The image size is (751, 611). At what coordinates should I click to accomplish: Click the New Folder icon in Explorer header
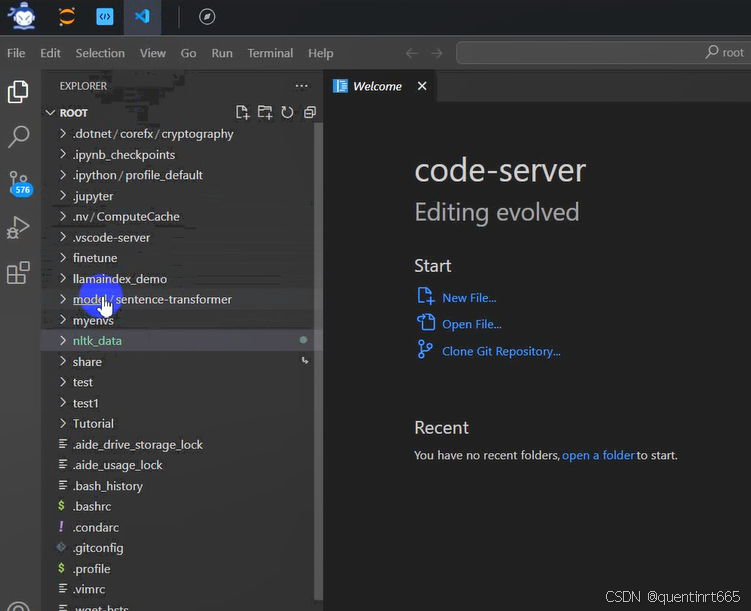265,113
